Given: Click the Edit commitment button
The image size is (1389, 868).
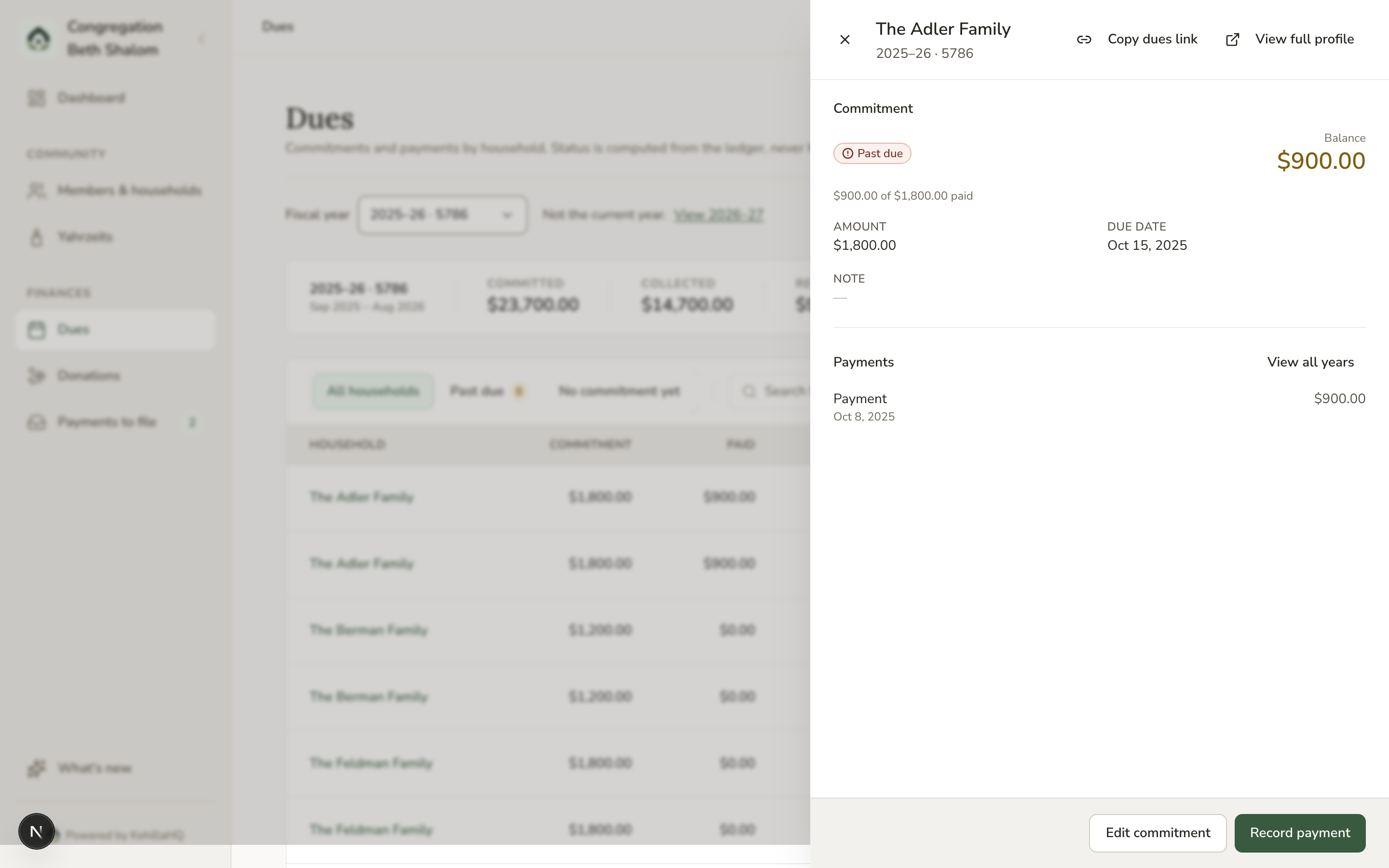Looking at the screenshot, I should point(1157,832).
